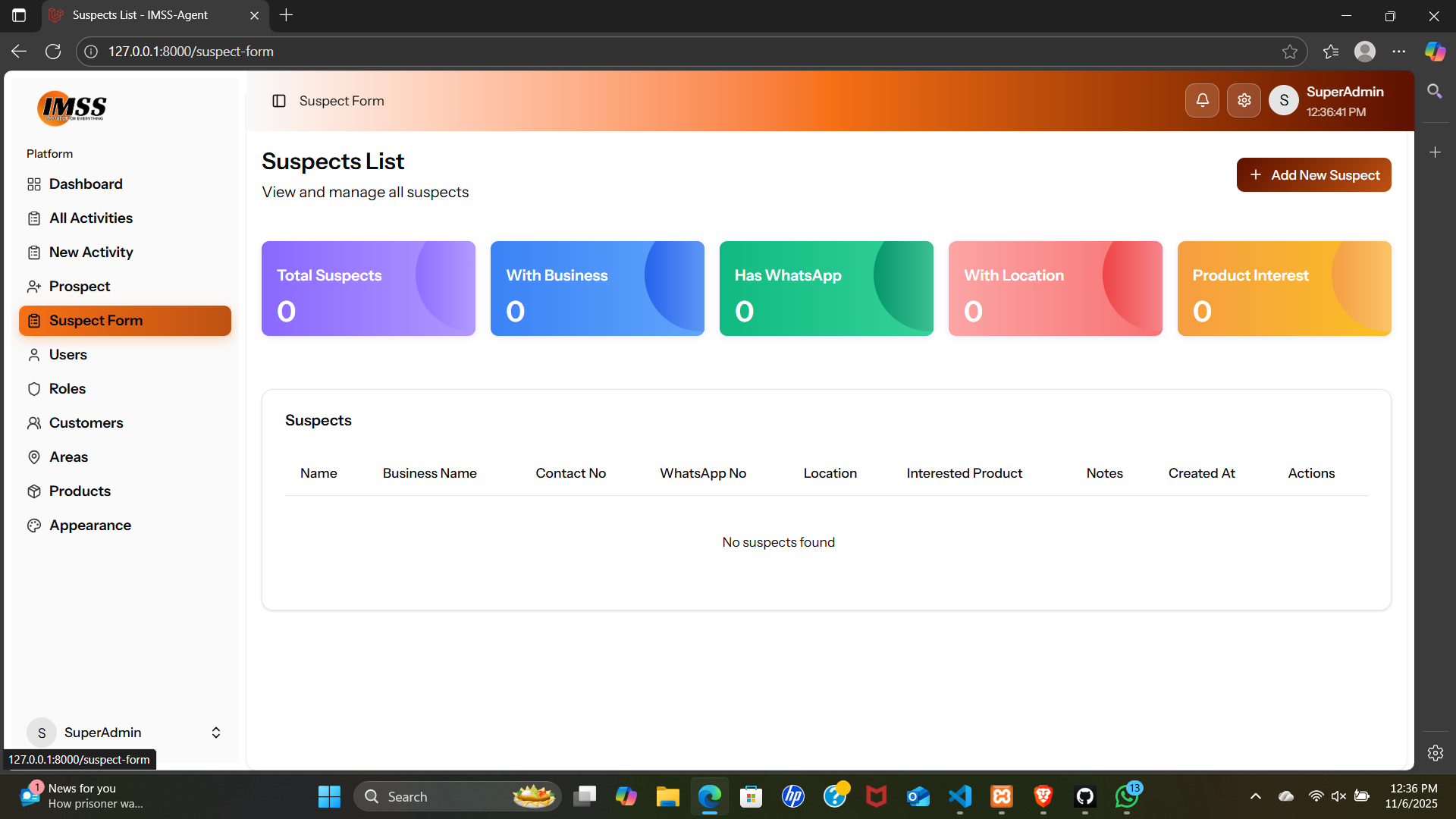Click the notification bell icon
1456x819 pixels.
click(x=1202, y=100)
